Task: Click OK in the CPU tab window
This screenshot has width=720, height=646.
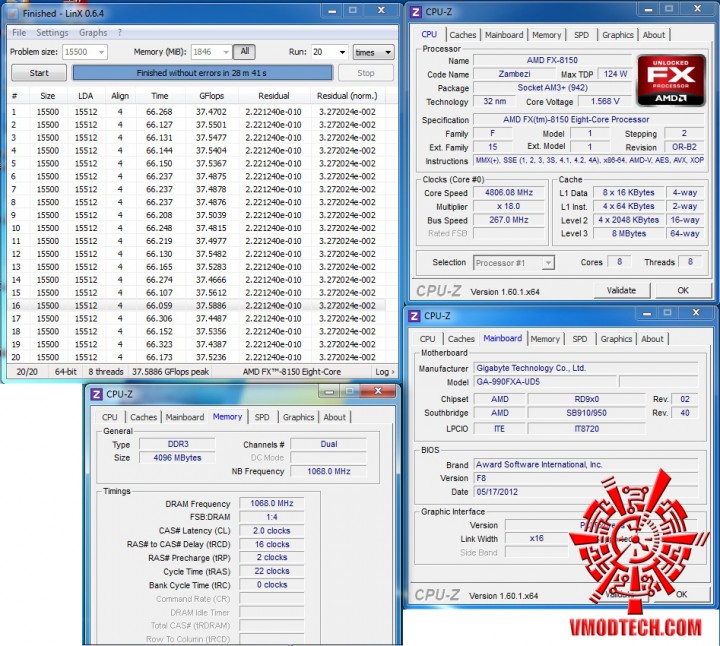Action: tap(683, 290)
